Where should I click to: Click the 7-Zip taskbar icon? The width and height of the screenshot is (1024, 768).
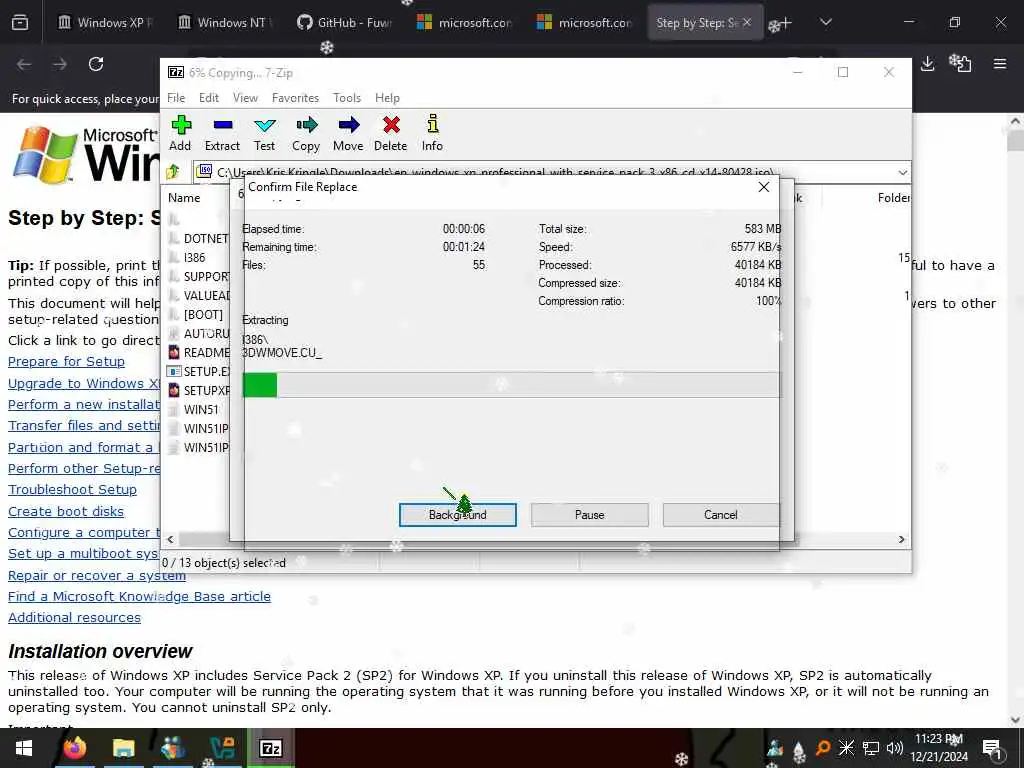click(x=271, y=748)
